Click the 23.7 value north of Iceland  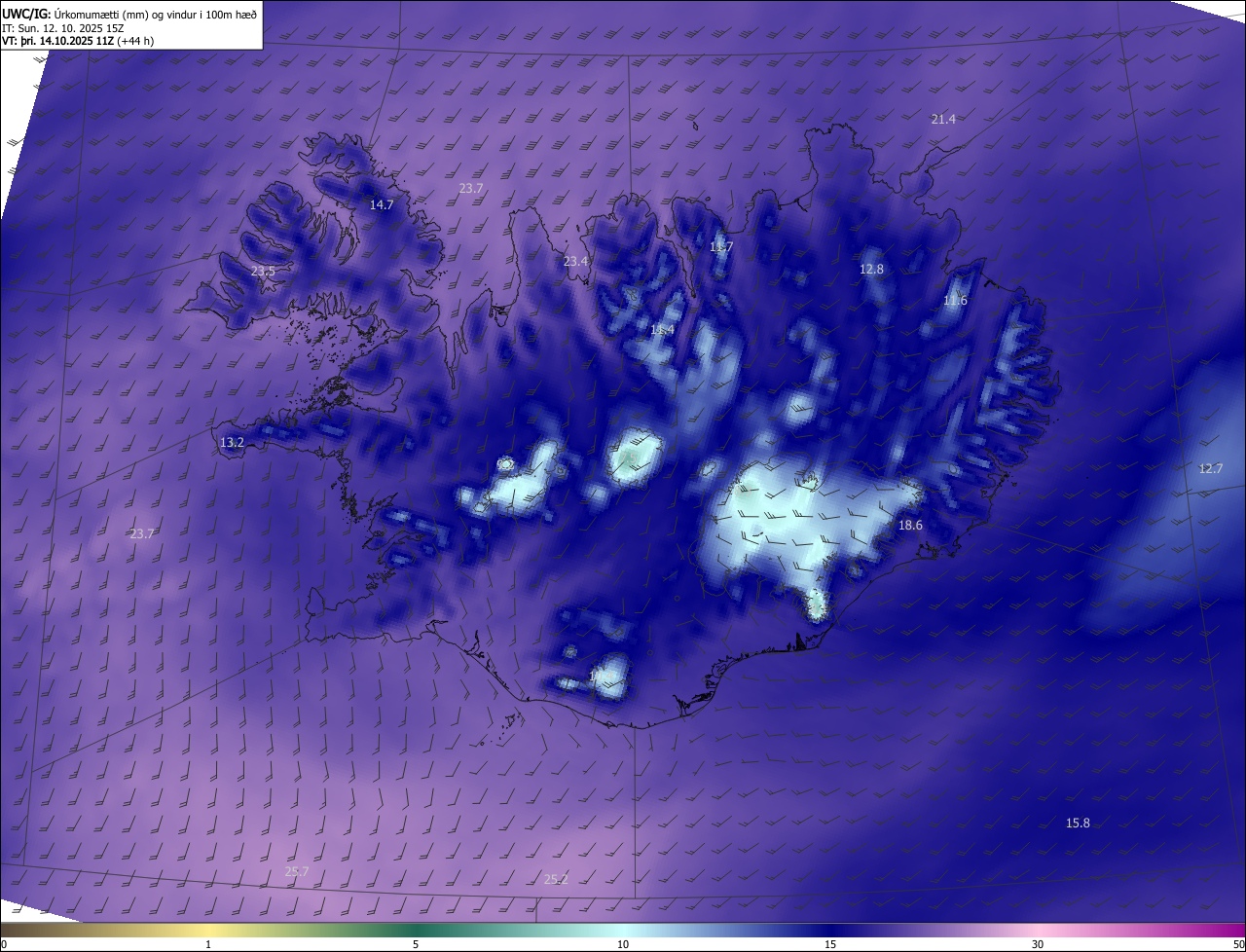point(471,188)
